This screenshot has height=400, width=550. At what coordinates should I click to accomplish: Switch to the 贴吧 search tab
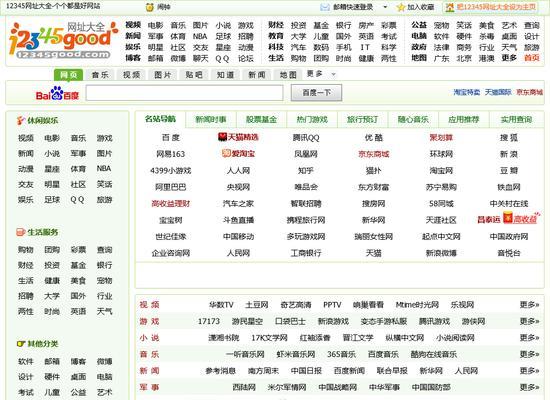pyautogui.click(x=194, y=75)
